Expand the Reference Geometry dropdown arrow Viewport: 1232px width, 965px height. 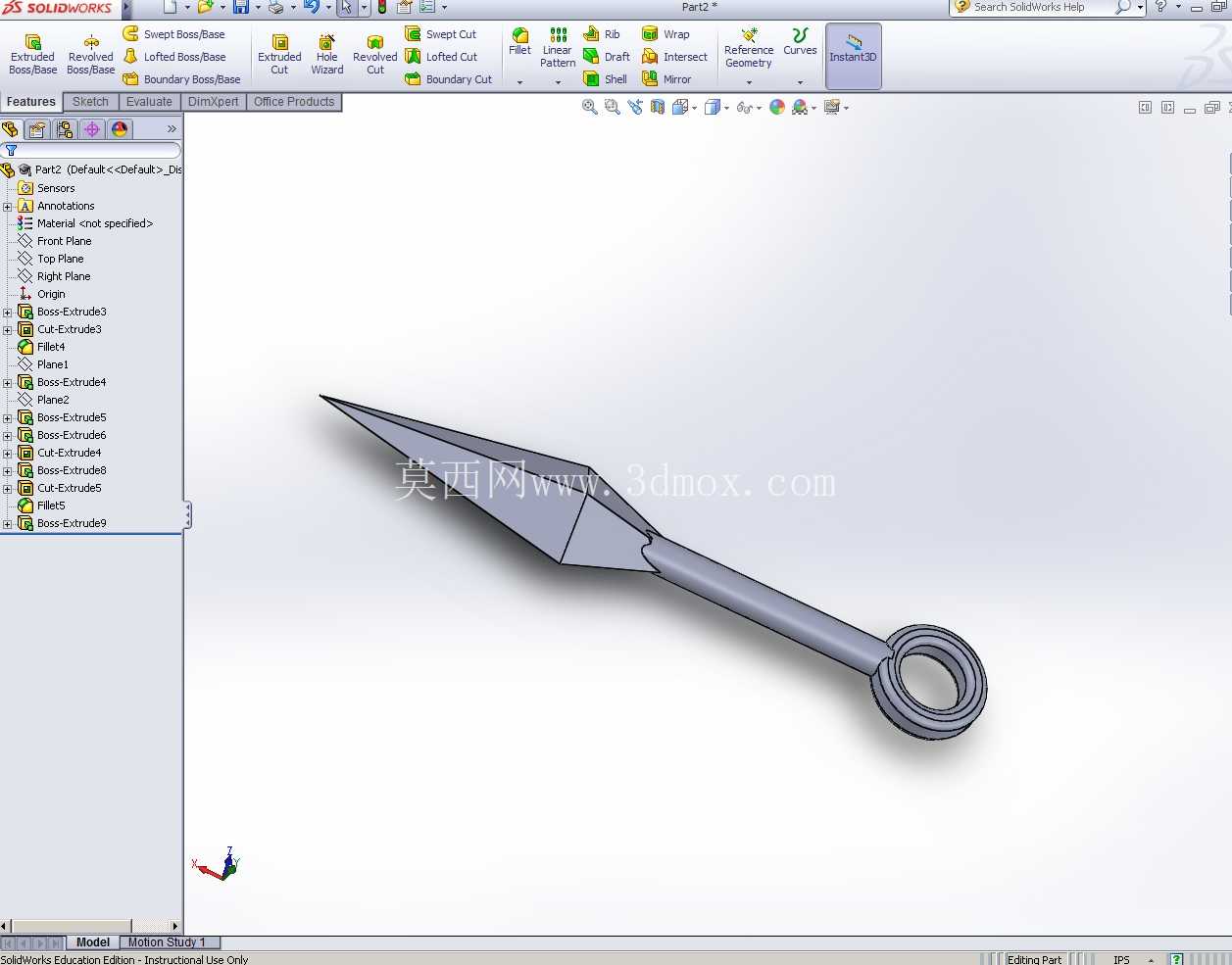[x=749, y=82]
